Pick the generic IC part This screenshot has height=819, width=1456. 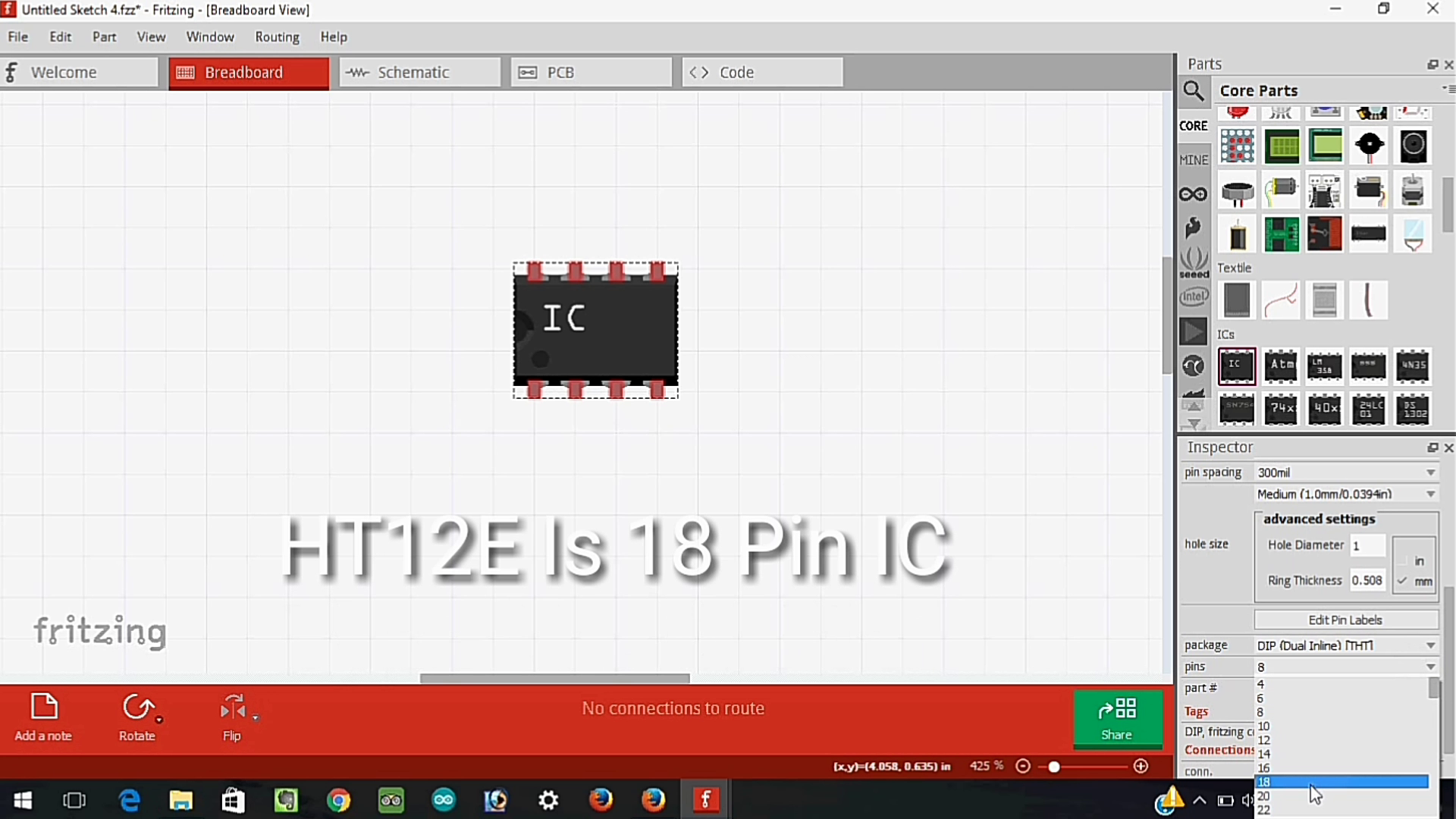pos(1237,366)
